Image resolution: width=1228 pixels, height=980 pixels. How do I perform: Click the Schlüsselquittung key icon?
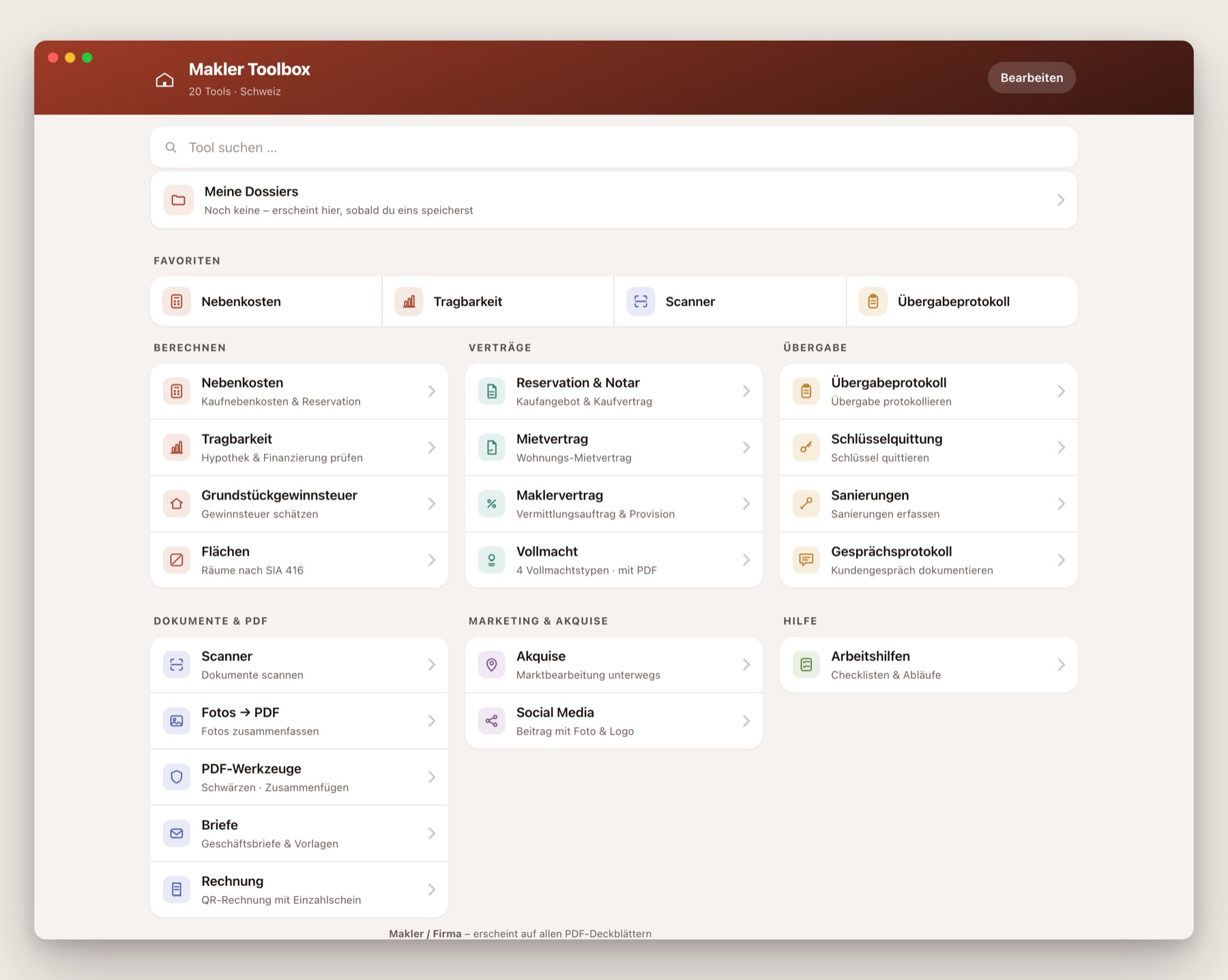[x=806, y=447]
